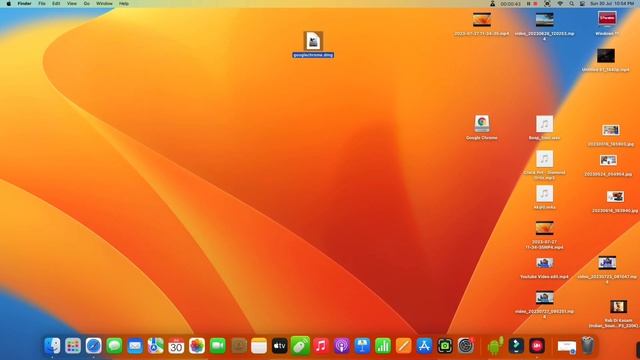
Task: Launch green Android icon in Dock
Action: pyautogui.click(x=495, y=346)
